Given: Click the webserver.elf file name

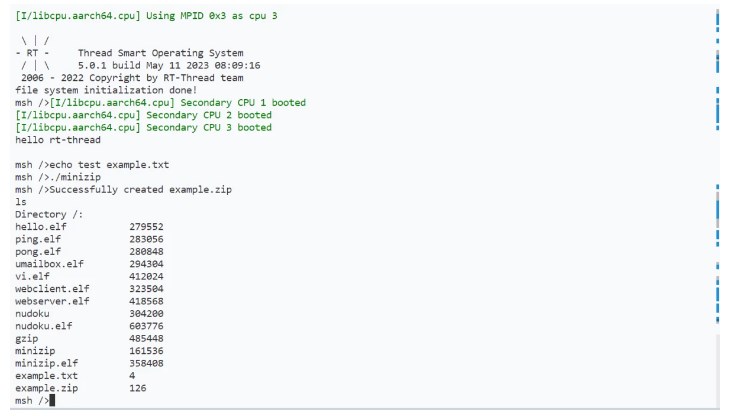Looking at the screenshot, I should [x=52, y=301].
